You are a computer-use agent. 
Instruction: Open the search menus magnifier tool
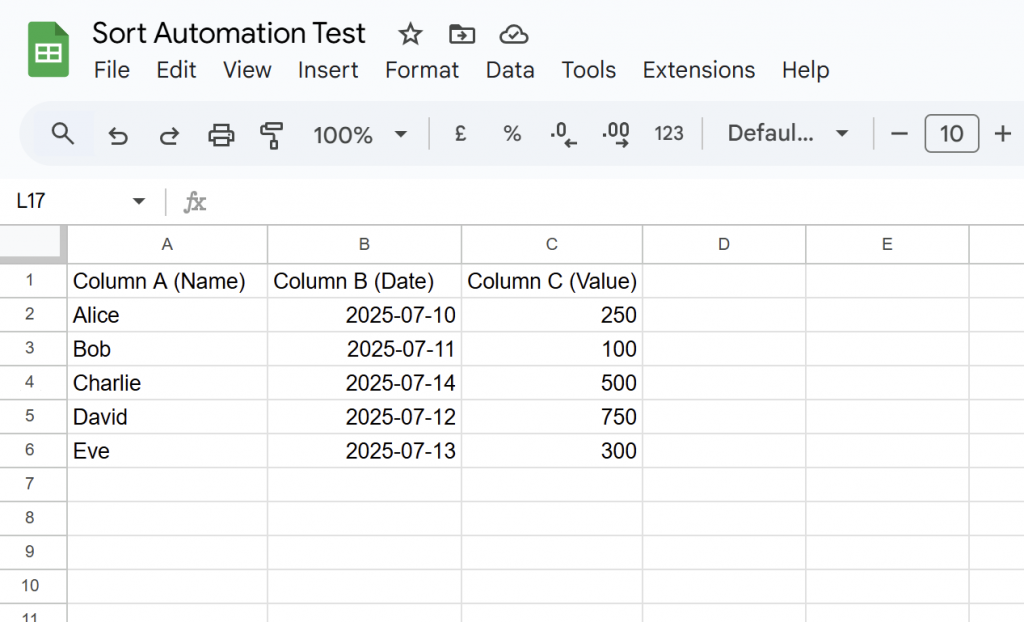pos(63,134)
